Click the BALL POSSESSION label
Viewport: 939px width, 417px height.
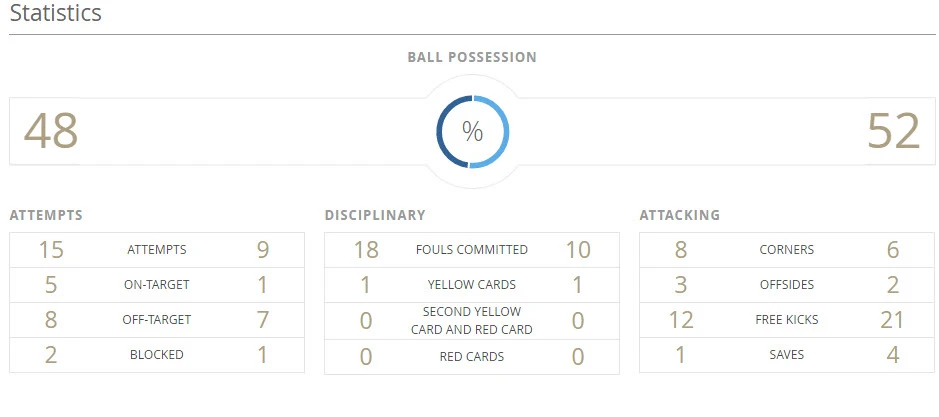(x=472, y=58)
